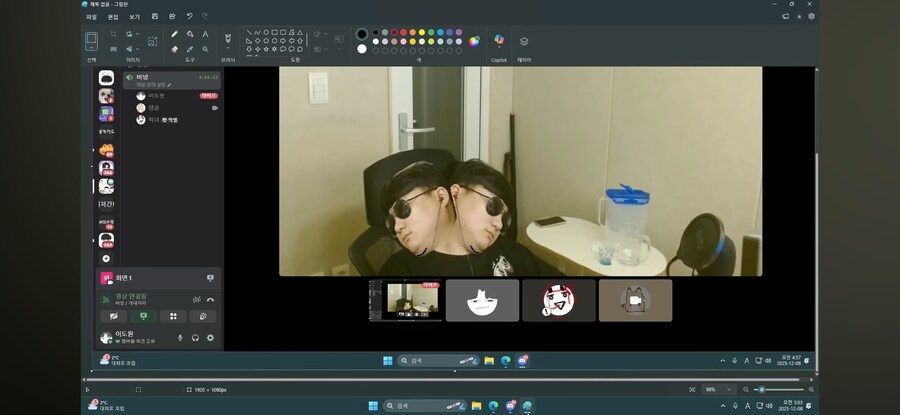The height and width of the screenshot is (415, 900).
Task: Click the white hat avatar call tile
Action: tap(482, 300)
